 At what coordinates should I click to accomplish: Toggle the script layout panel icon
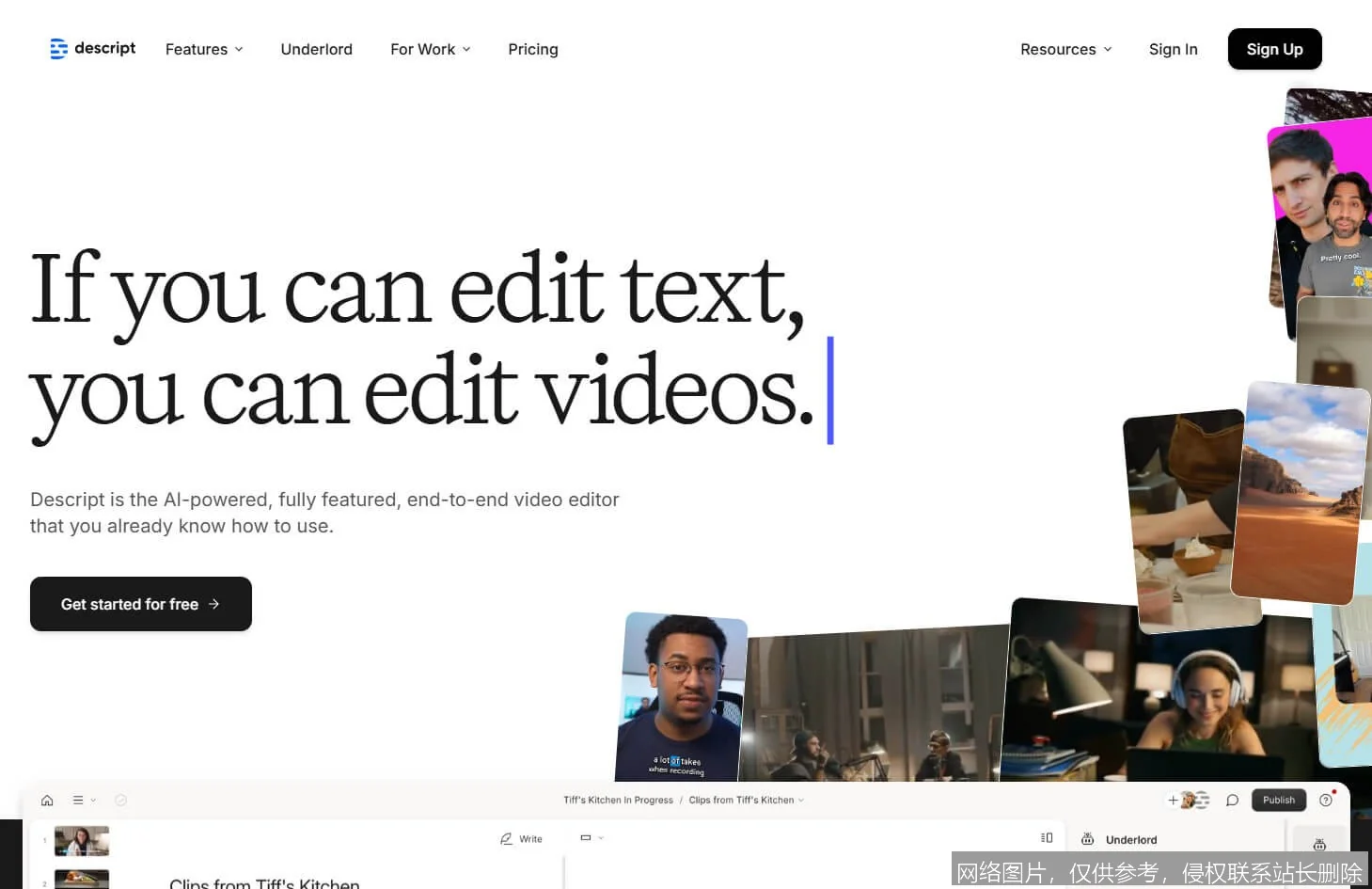(1047, 837)
